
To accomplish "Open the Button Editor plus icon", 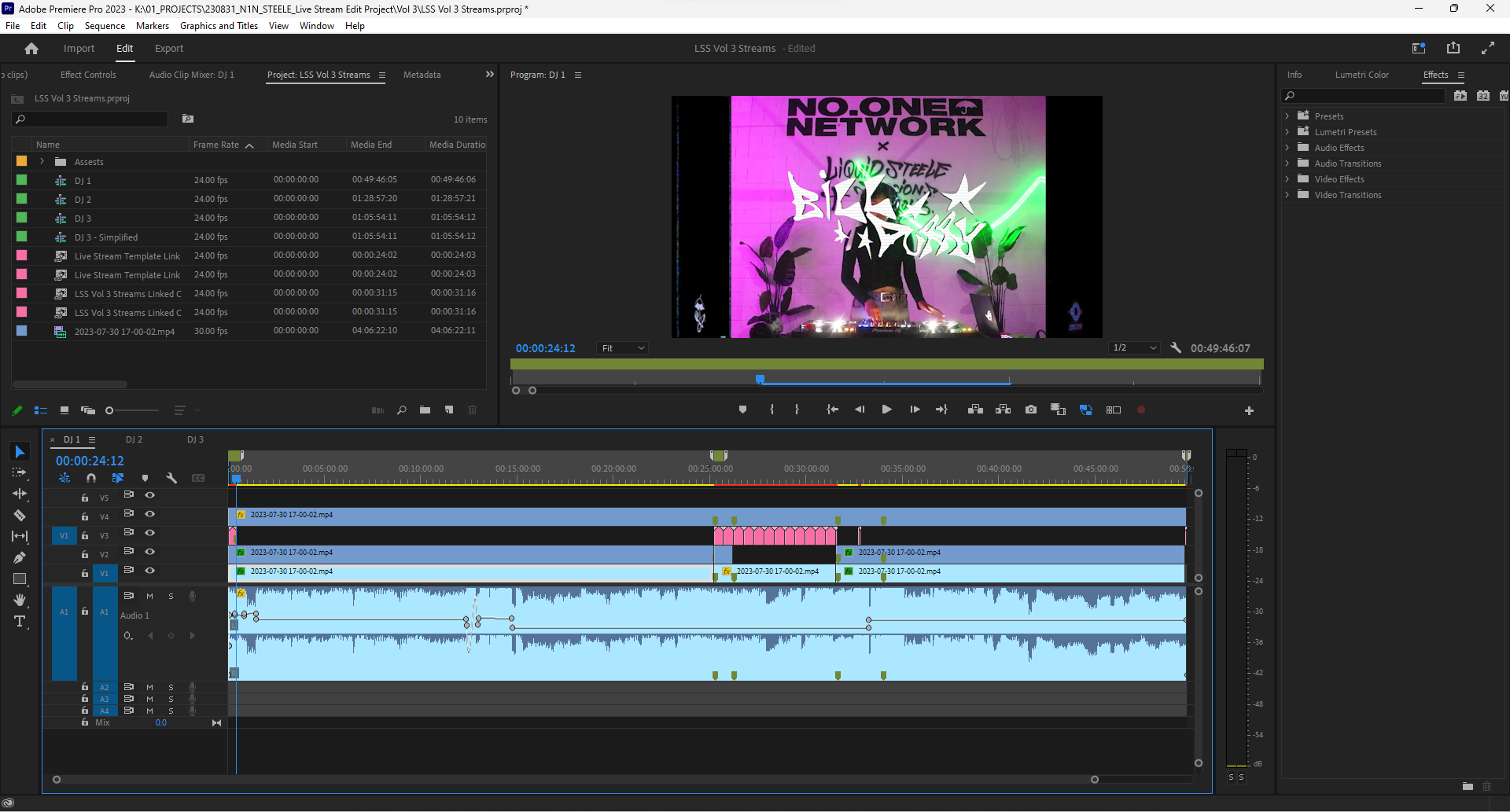I will 1249,410.
